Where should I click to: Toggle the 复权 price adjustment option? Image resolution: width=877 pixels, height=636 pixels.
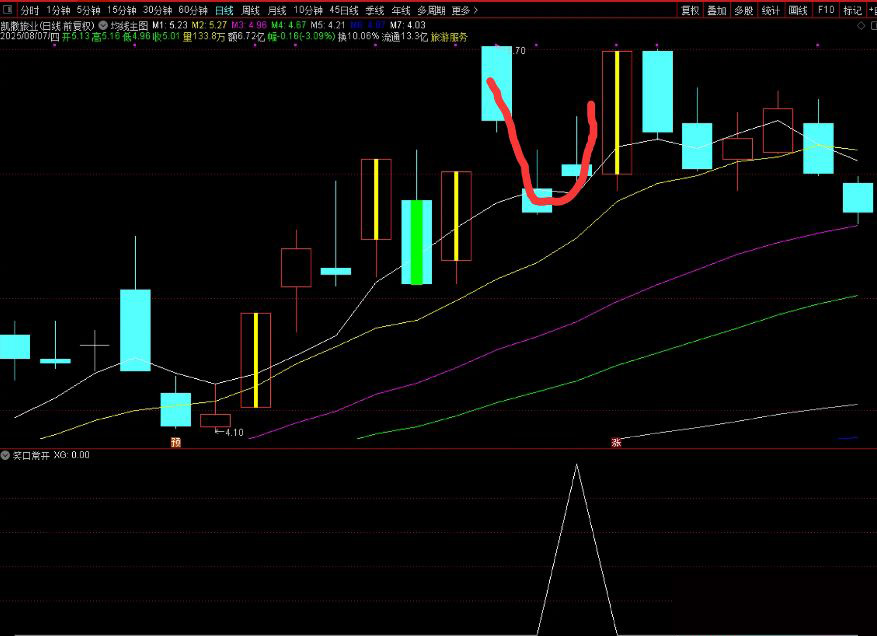690,10
